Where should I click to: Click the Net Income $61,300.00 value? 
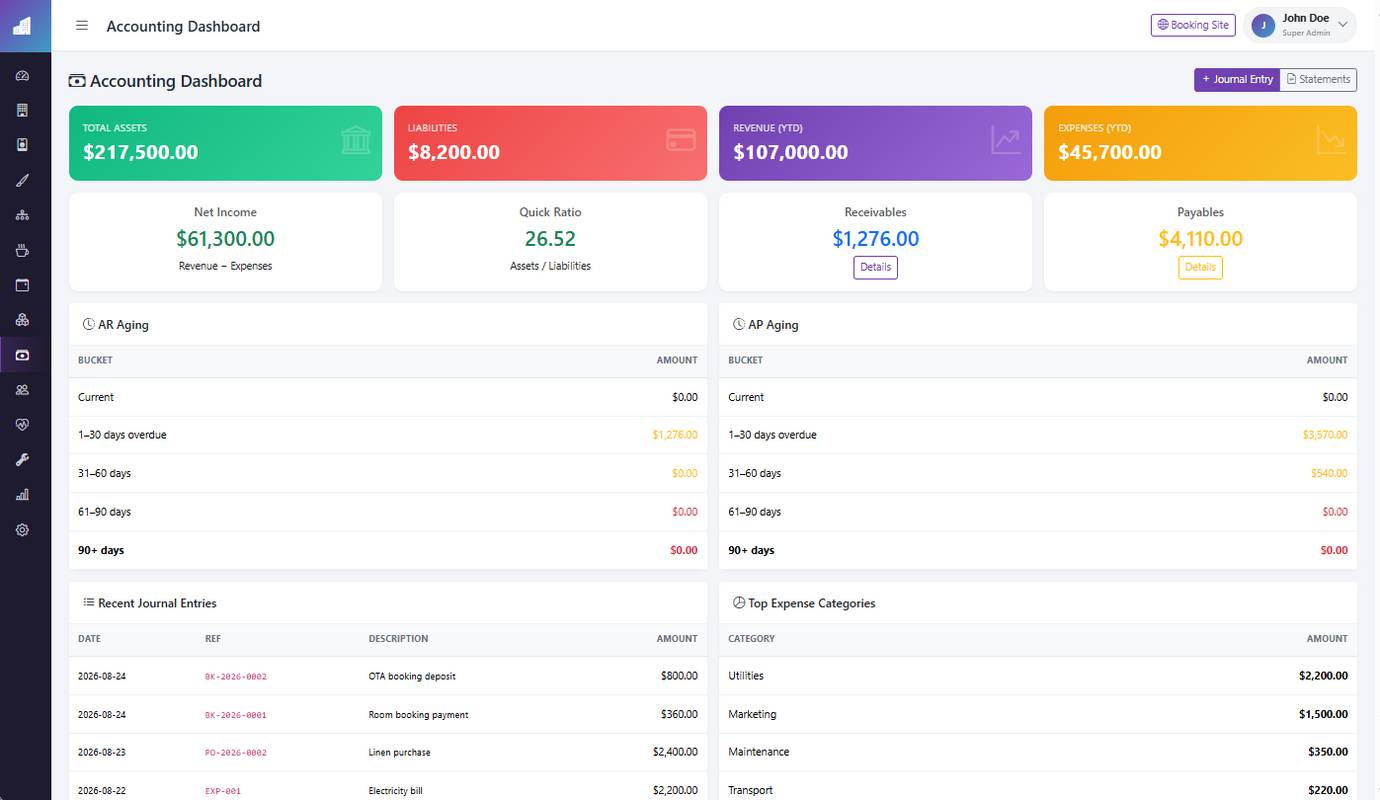225,239
